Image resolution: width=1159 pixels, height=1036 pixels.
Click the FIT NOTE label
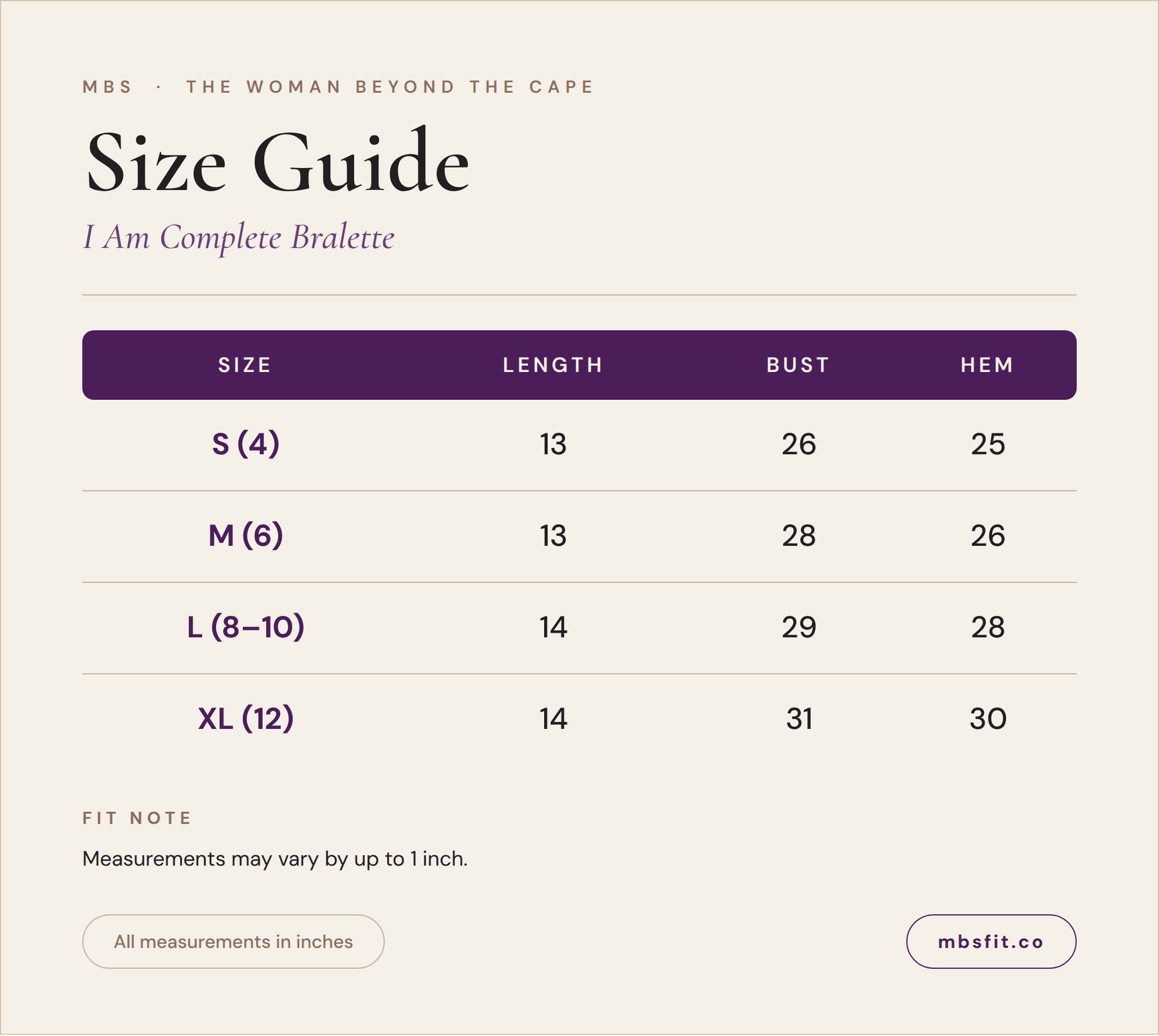click(137, 818)
